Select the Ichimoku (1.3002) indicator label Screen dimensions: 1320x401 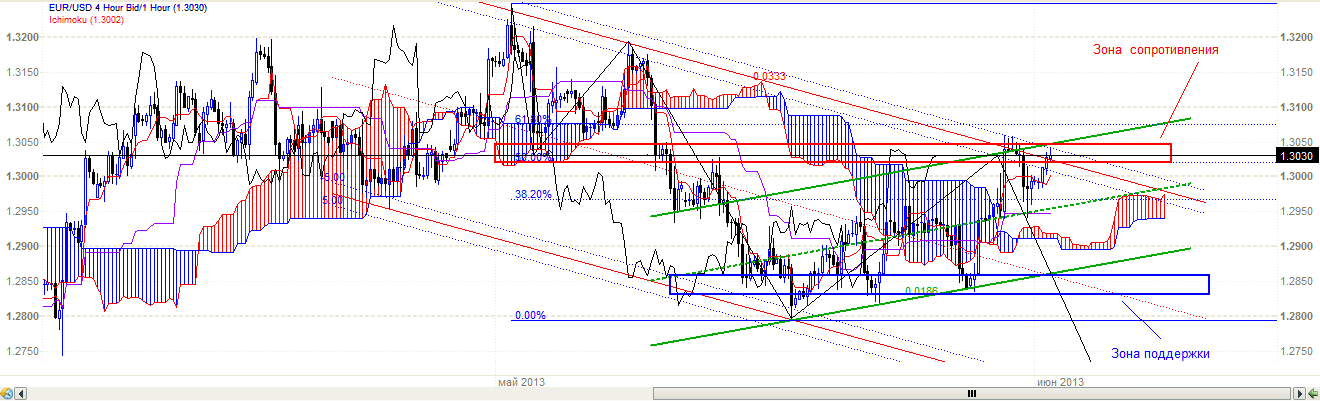pos(88,19)
